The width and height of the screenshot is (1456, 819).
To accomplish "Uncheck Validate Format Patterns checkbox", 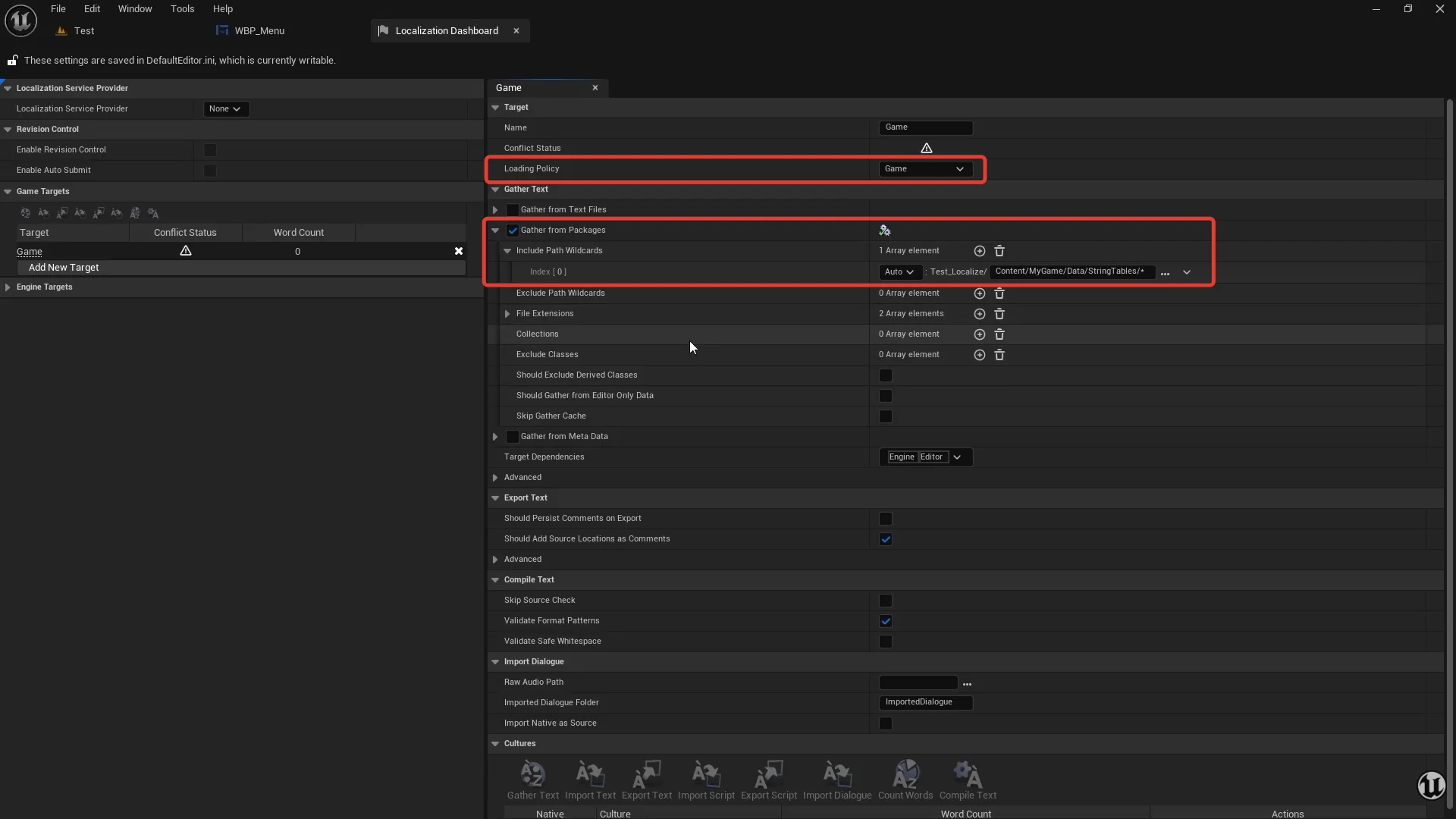I will click(x=886, y=621).
